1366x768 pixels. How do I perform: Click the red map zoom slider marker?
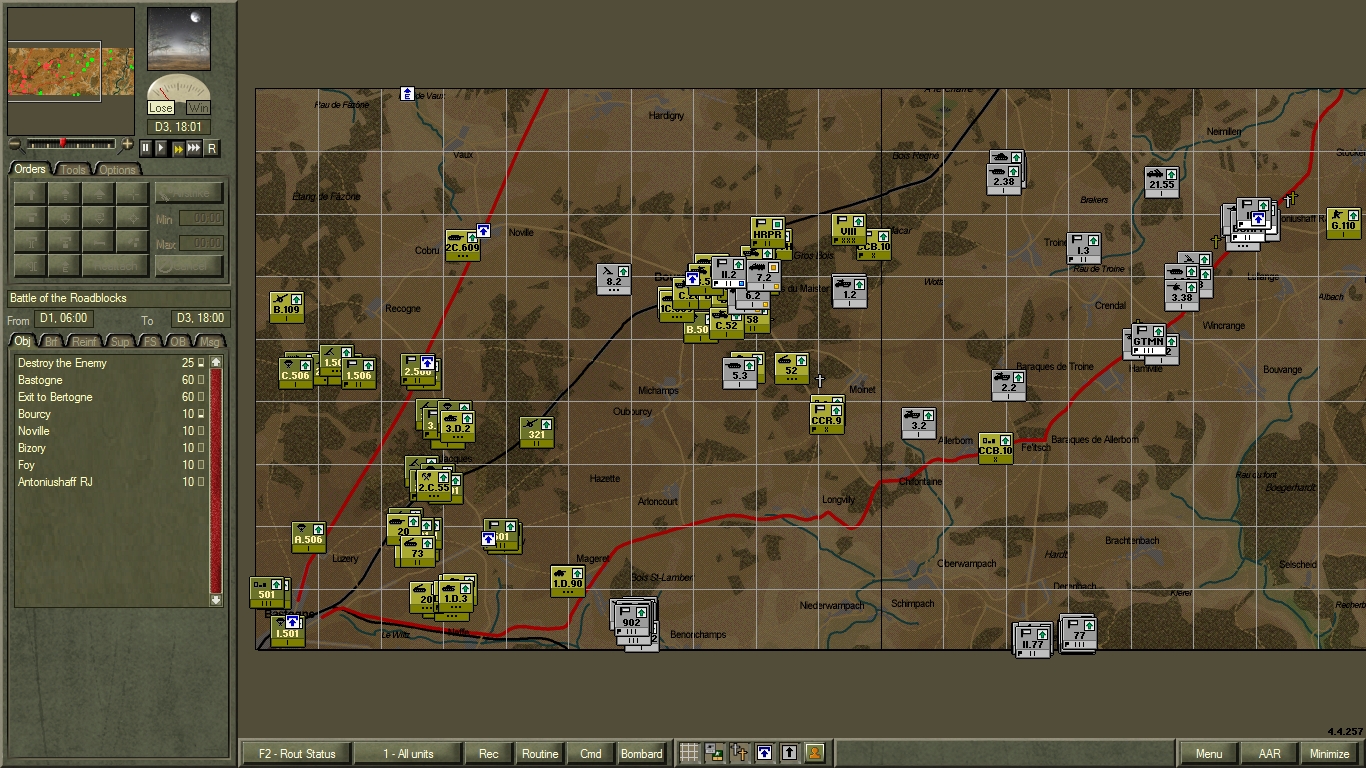point(62,144)
